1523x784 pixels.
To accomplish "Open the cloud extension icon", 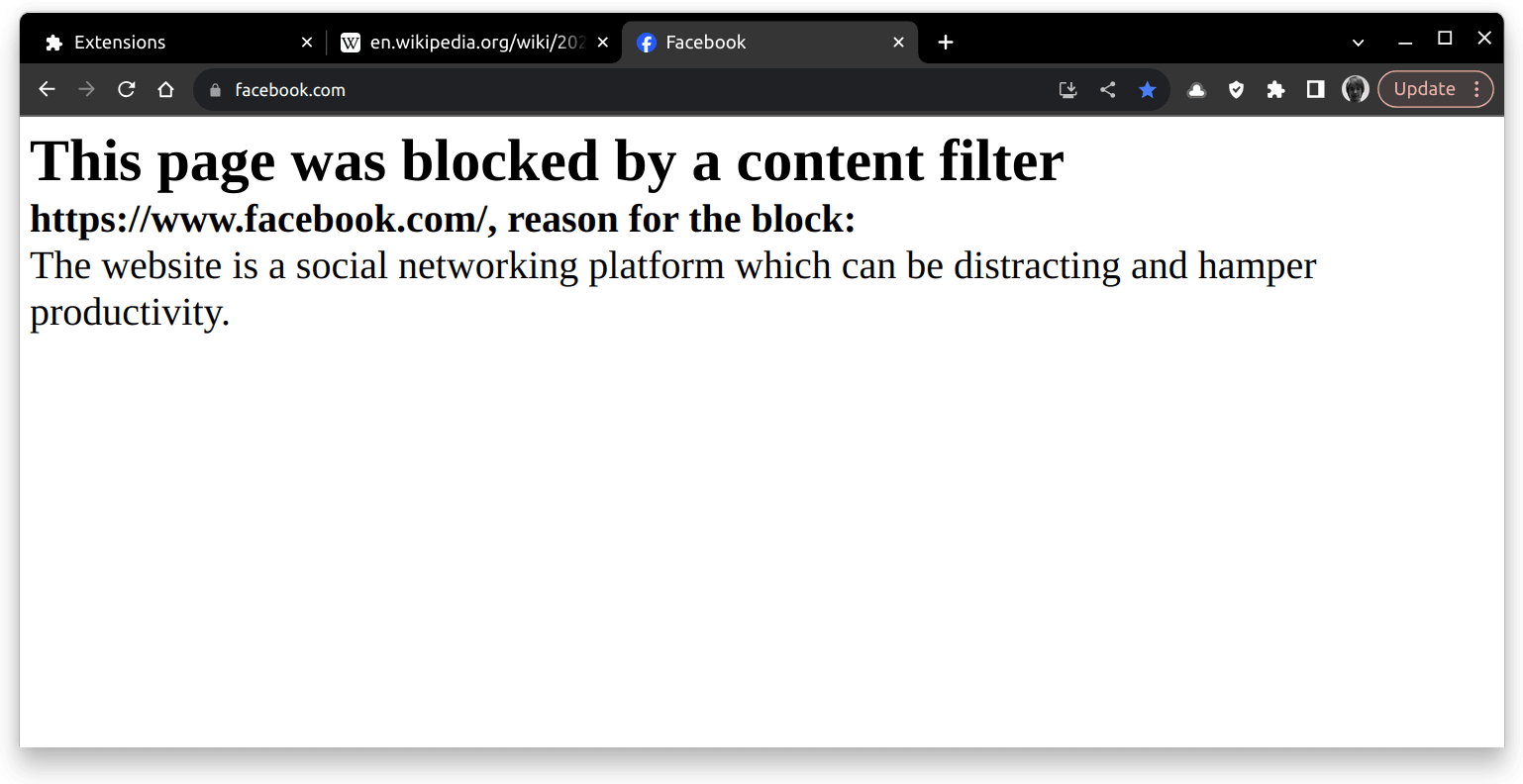I will tap(1196, 90).
